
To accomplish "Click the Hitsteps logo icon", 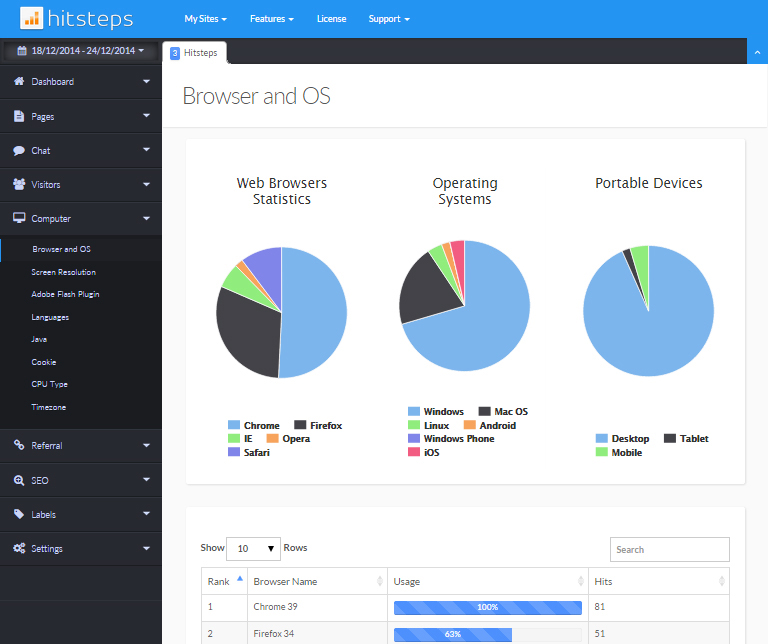I will pos(32,18).
